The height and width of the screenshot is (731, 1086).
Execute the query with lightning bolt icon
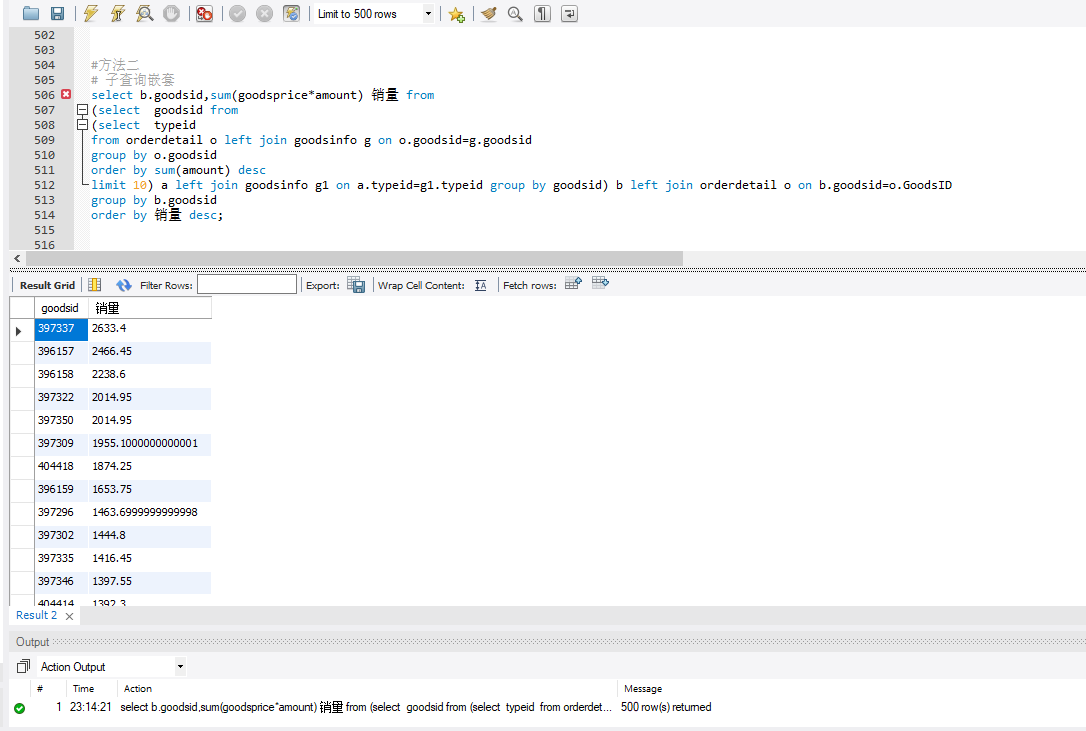91,14
